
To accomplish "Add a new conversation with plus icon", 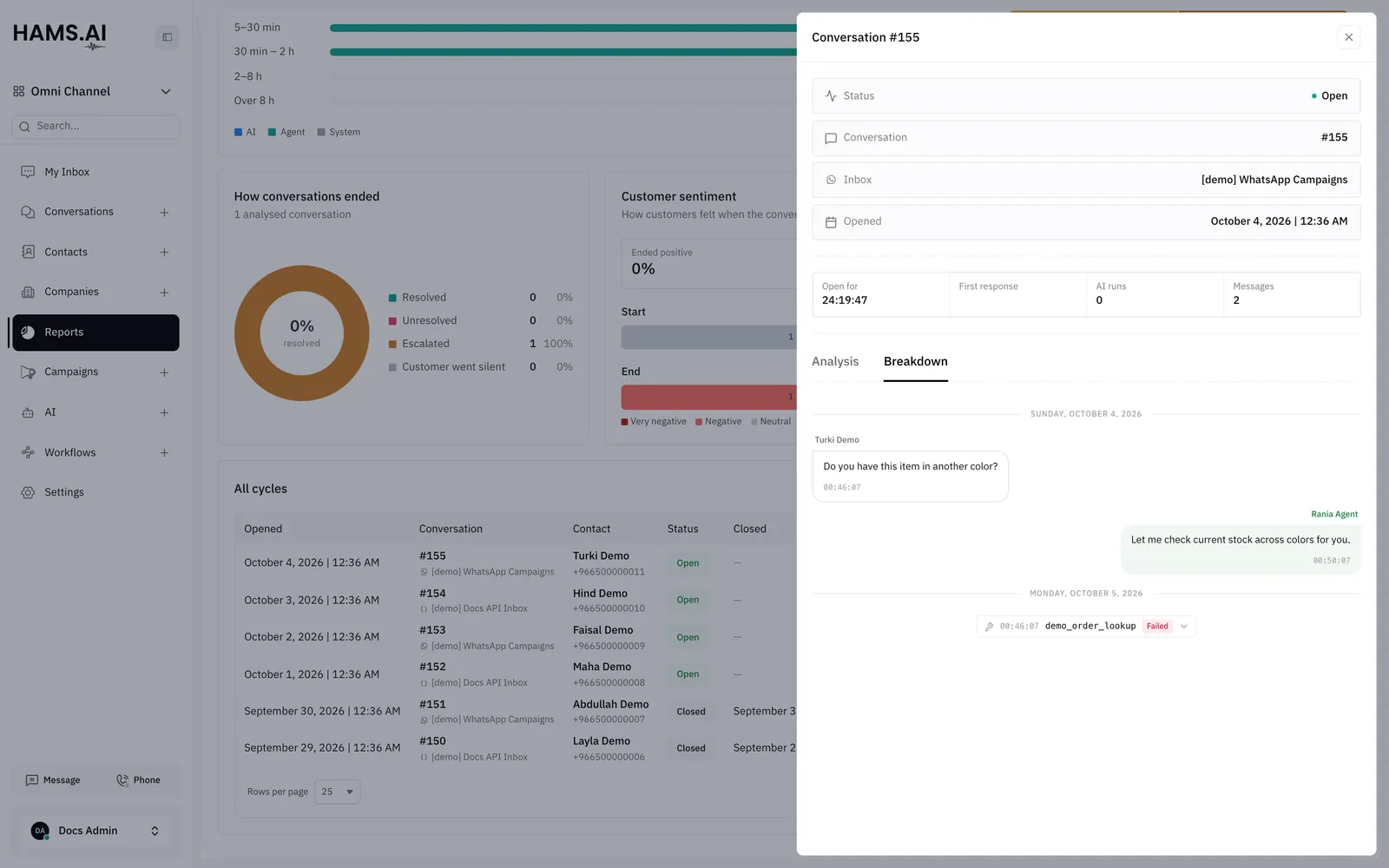I will [x=164, y=212].
